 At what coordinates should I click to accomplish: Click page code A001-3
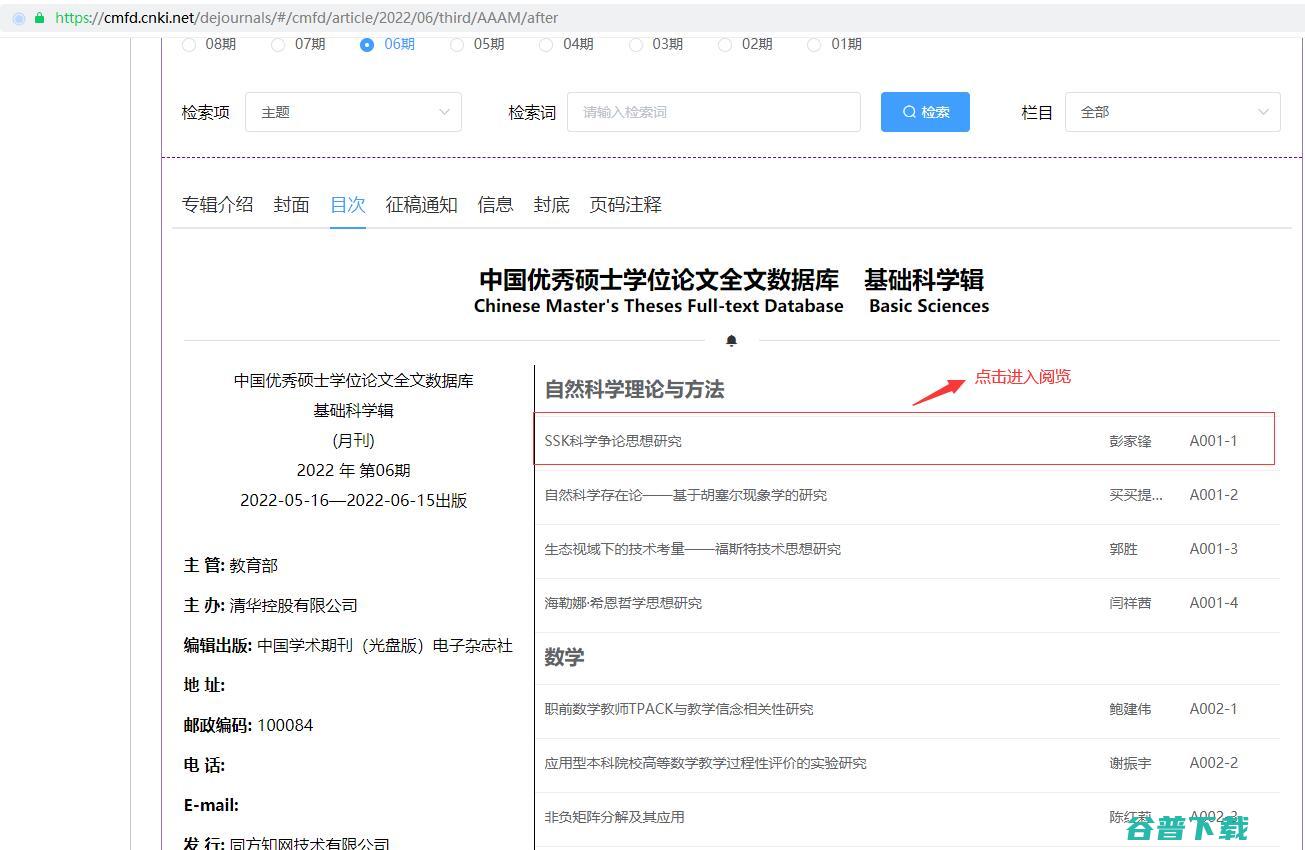[x=1213, y=549]
